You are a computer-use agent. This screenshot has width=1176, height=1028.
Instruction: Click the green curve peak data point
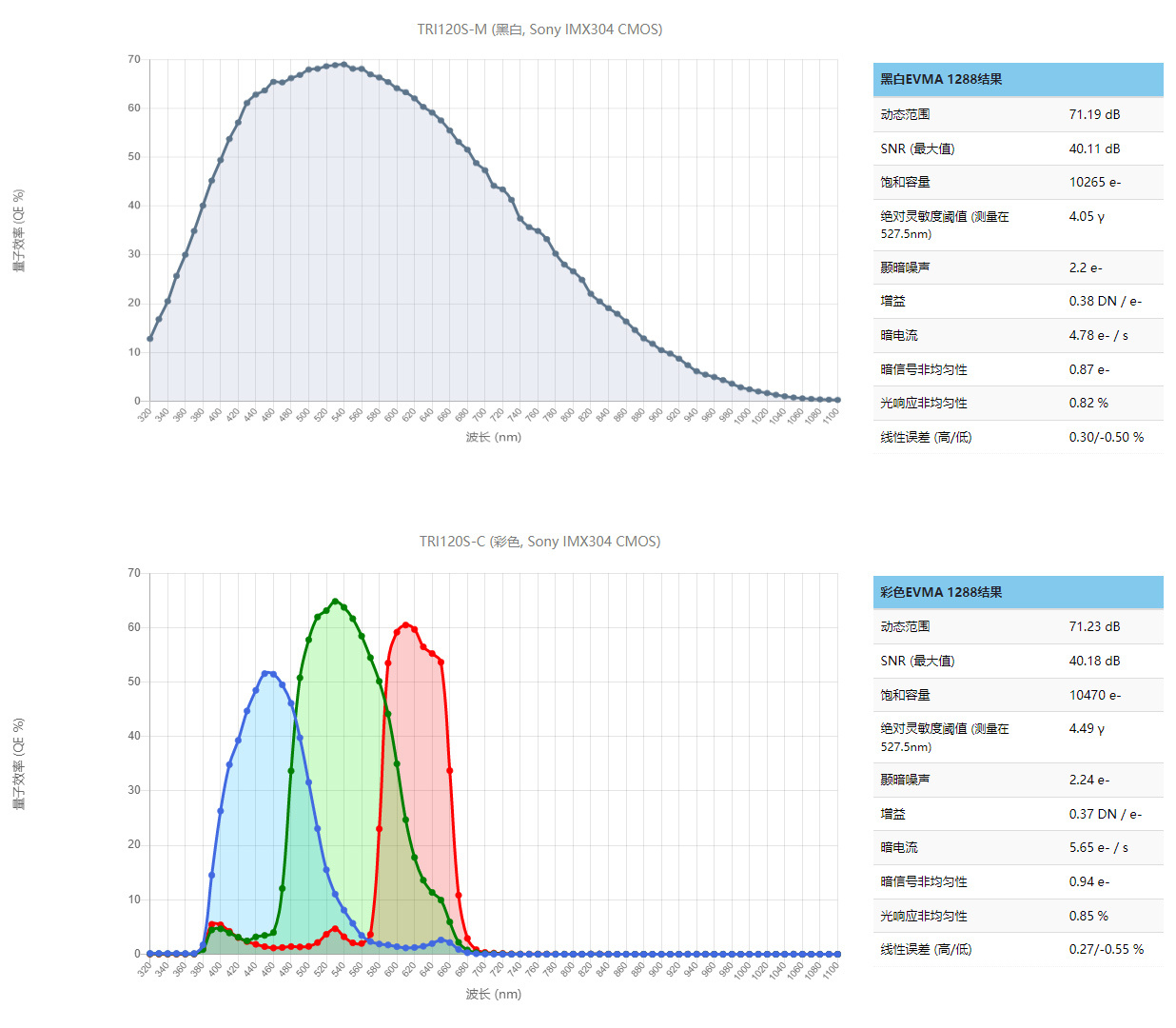coord(335,602)
